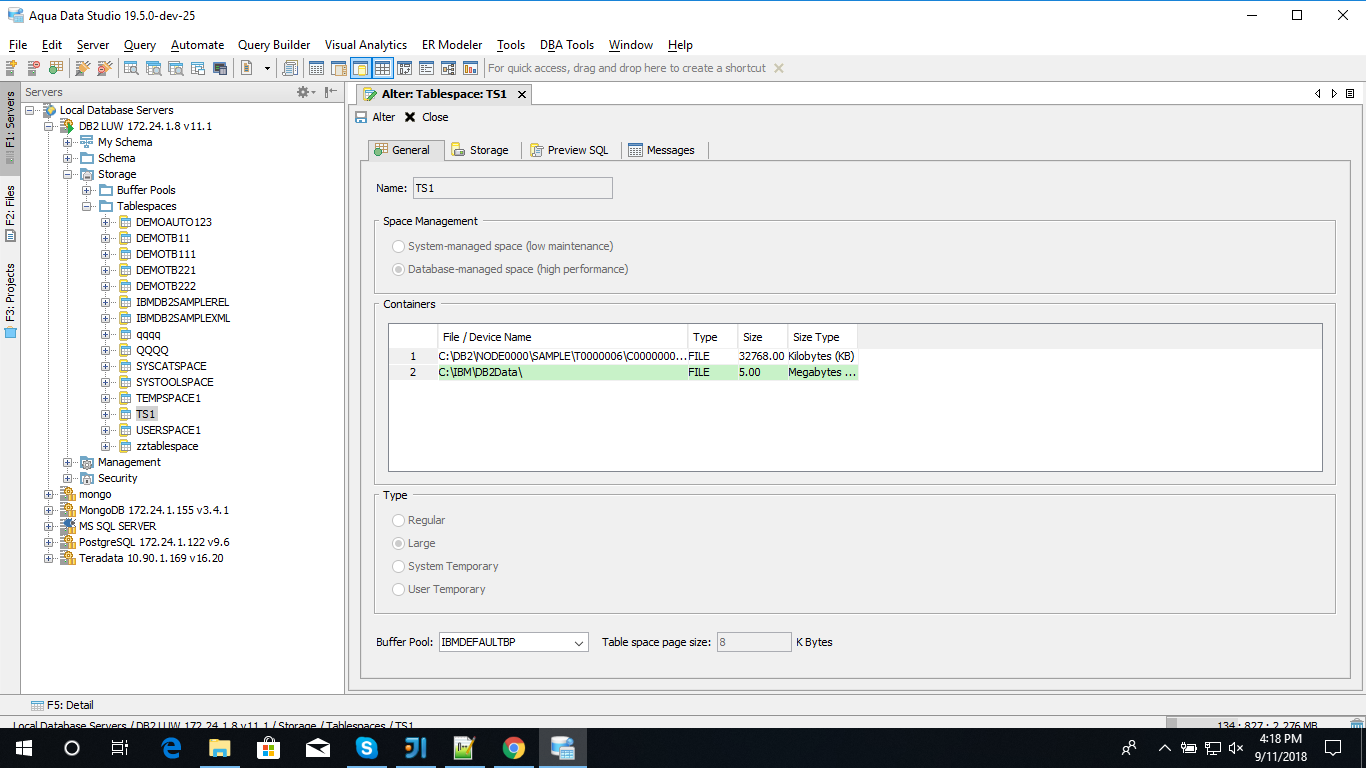The width and height of the screenshot is (1366, 768).
Task: Click the Close button in the Alter toolbar
Action: click(427, 117)
